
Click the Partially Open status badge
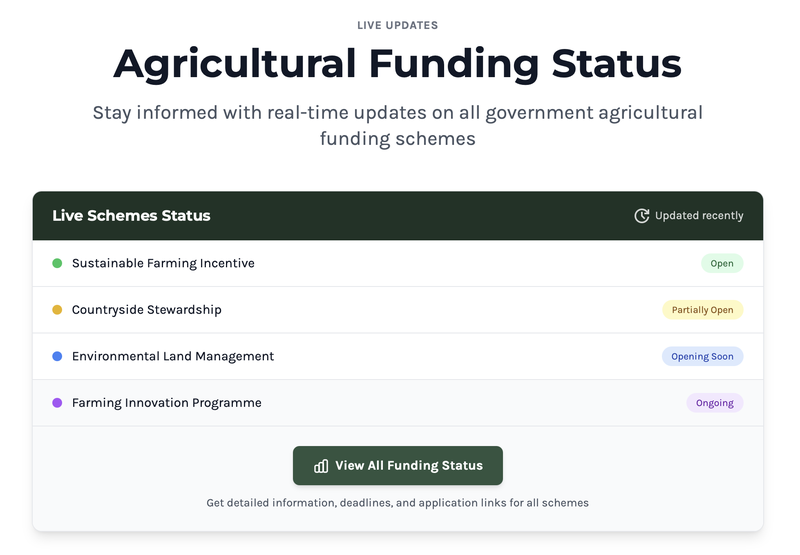coord(702,310)
